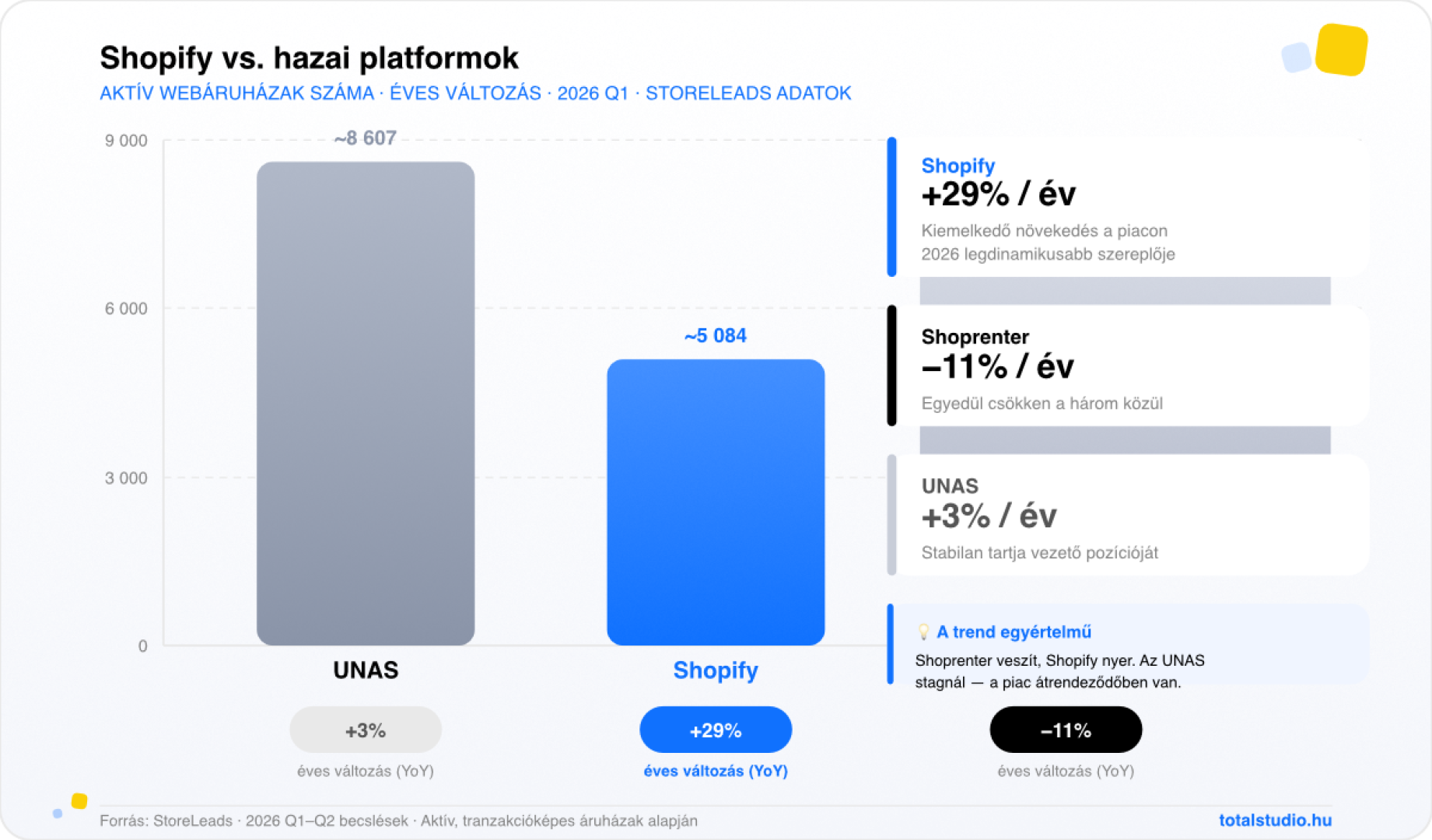
Task: Click the lightbulb icon beside trend heading
Action: coord(923,632)
